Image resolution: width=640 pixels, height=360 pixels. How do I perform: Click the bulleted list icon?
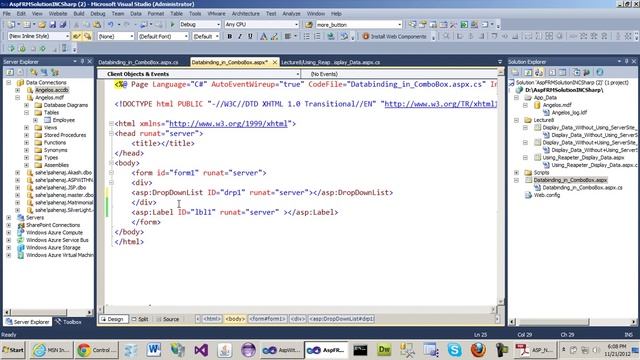[307, 36]
